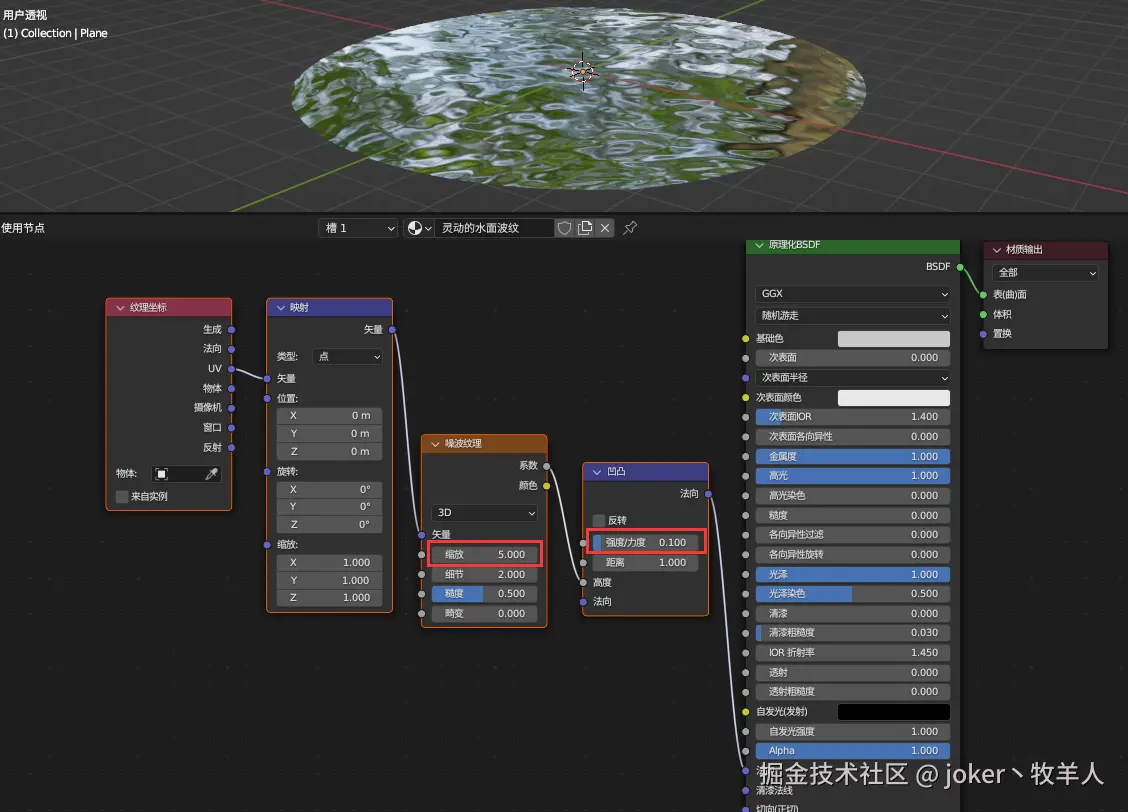Click the eyedropper in texture coordinate node
This screenshot has width=1128, height=812.
[212, 474]
